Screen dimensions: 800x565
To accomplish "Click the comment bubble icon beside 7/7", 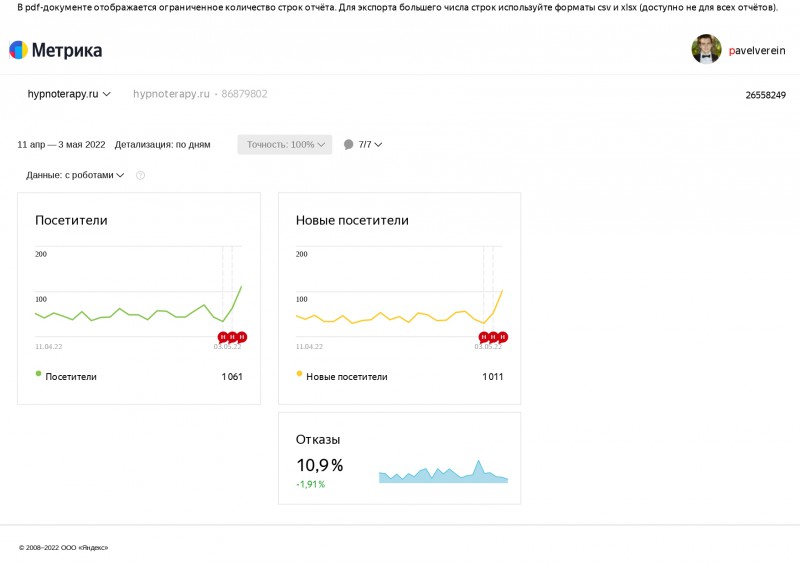I will (x=349, y=145).
